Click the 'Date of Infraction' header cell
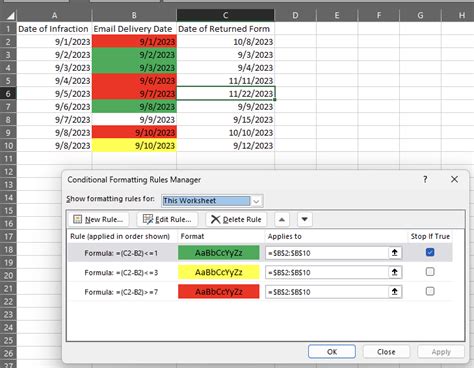This screenshot has height=368, width=474. coord(54,29)
